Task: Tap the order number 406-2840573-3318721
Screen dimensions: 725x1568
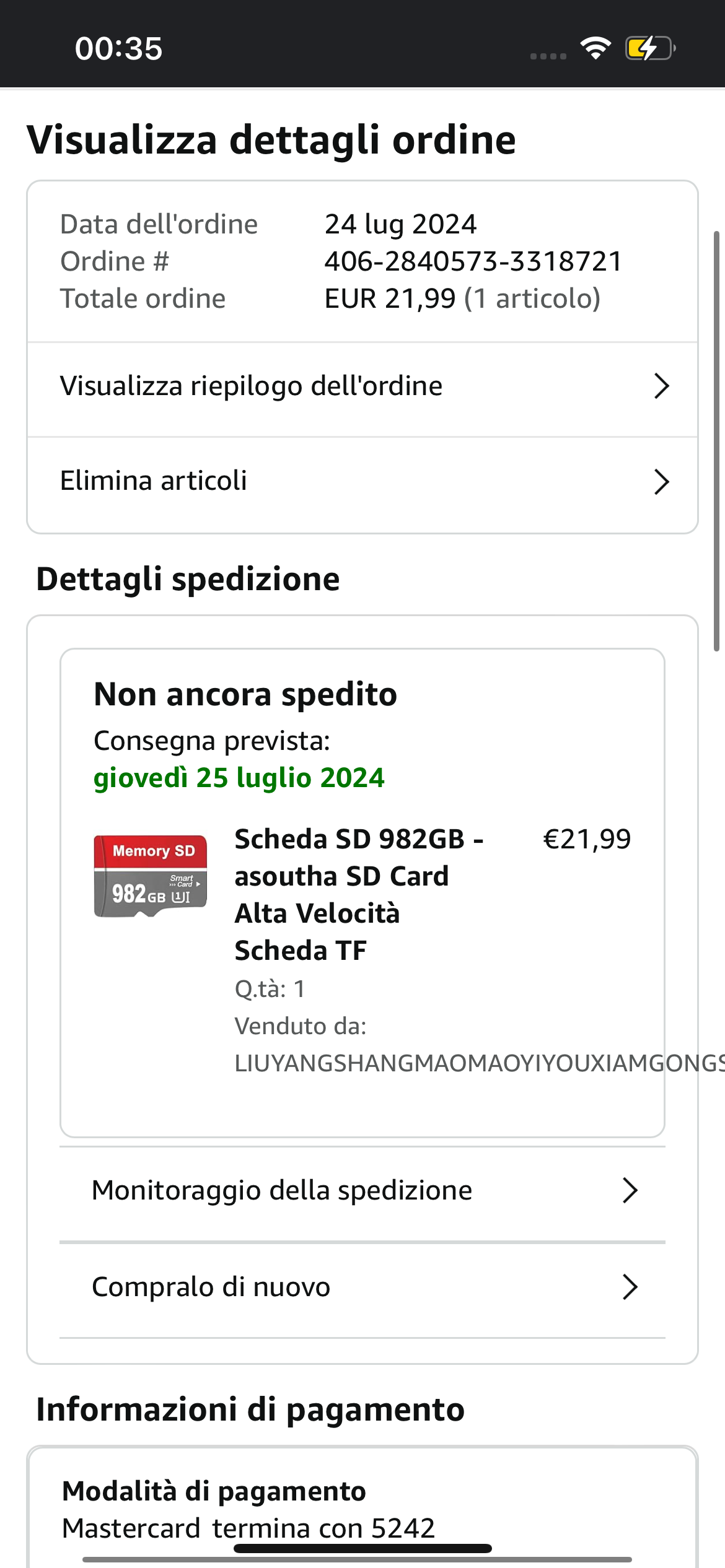Action: click(473, 261)
